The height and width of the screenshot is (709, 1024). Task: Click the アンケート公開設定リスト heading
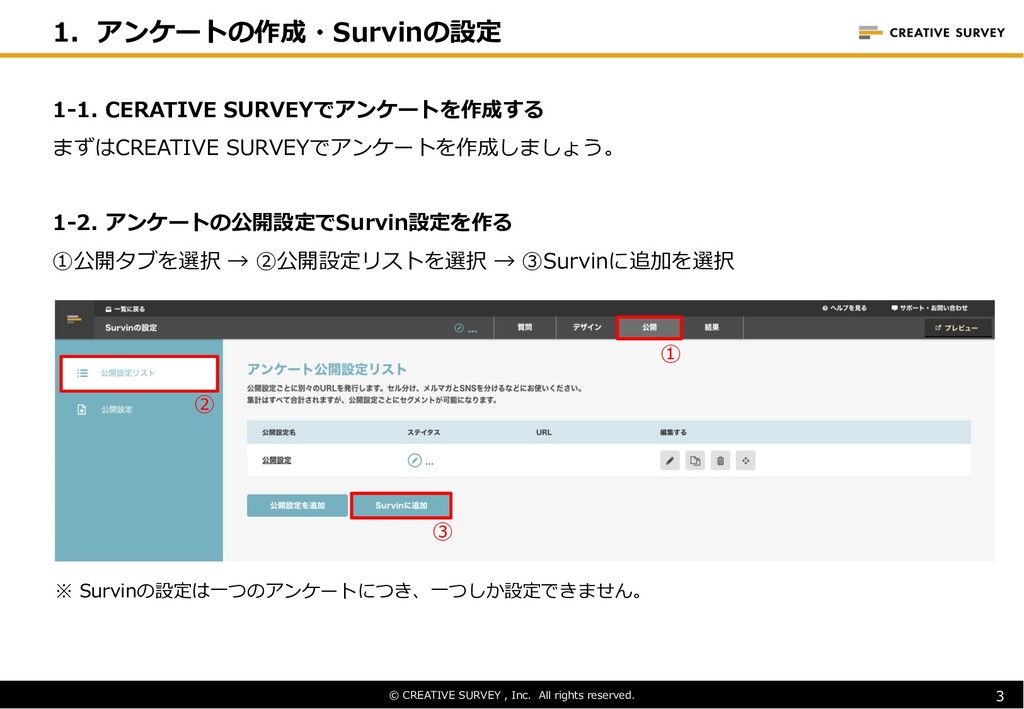tap(327, 370)
